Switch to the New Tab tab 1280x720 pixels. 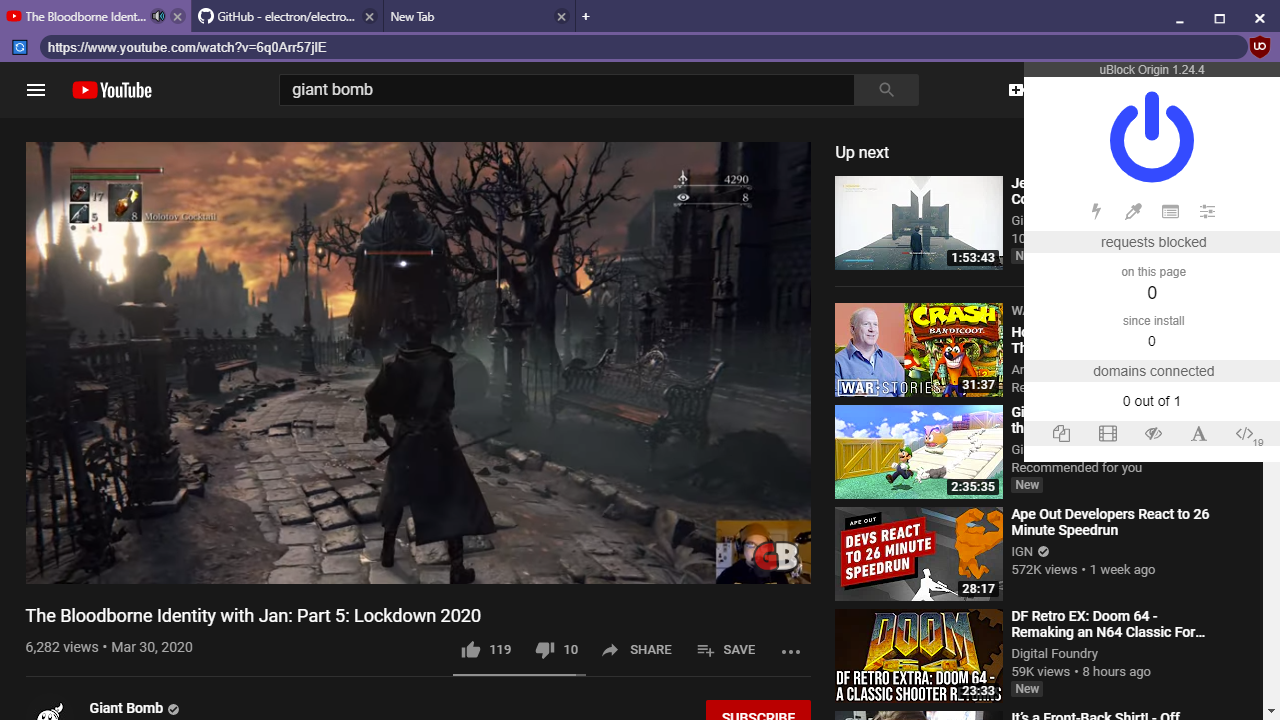[478, 17]
